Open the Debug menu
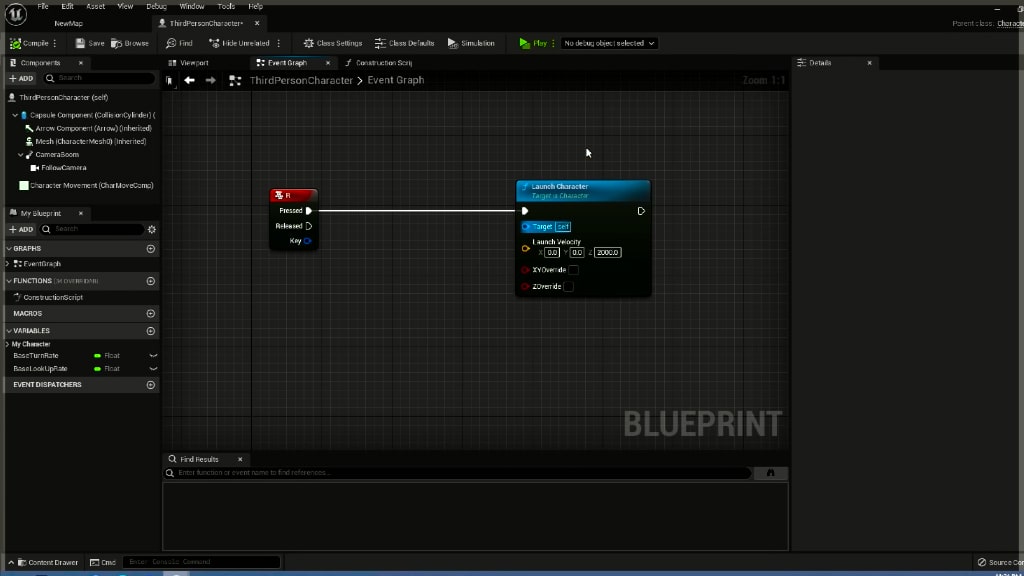This screenshot has height=576, width=1024. 156,6
